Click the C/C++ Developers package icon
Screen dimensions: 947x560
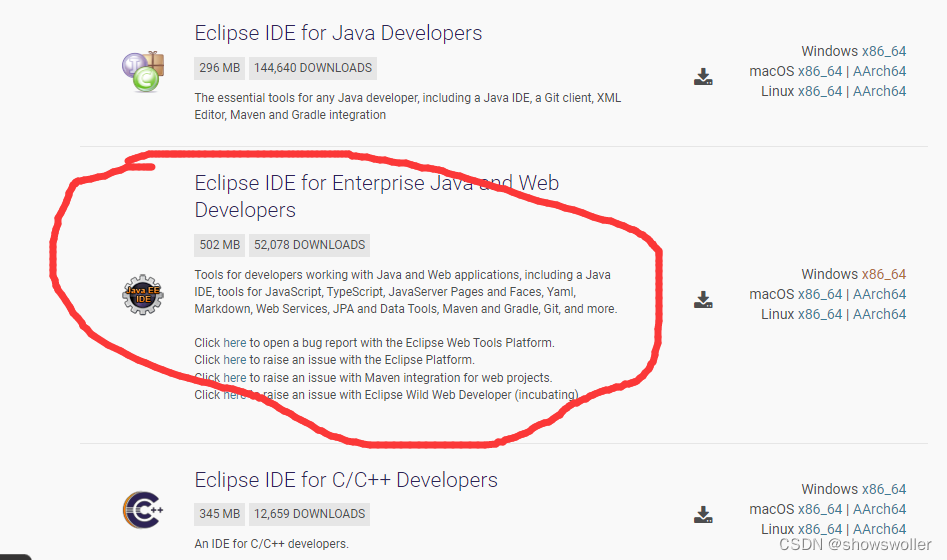pos(143,510)
